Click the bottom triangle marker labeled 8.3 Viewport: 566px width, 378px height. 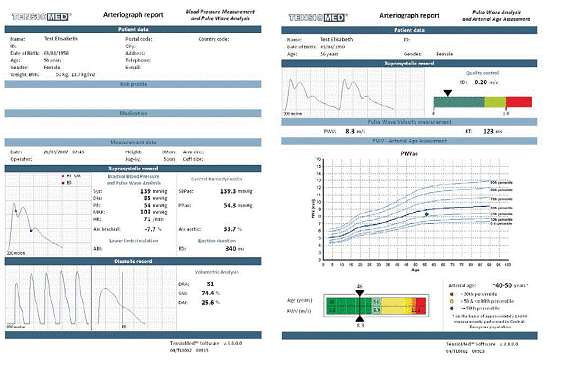tap(360, 318)
